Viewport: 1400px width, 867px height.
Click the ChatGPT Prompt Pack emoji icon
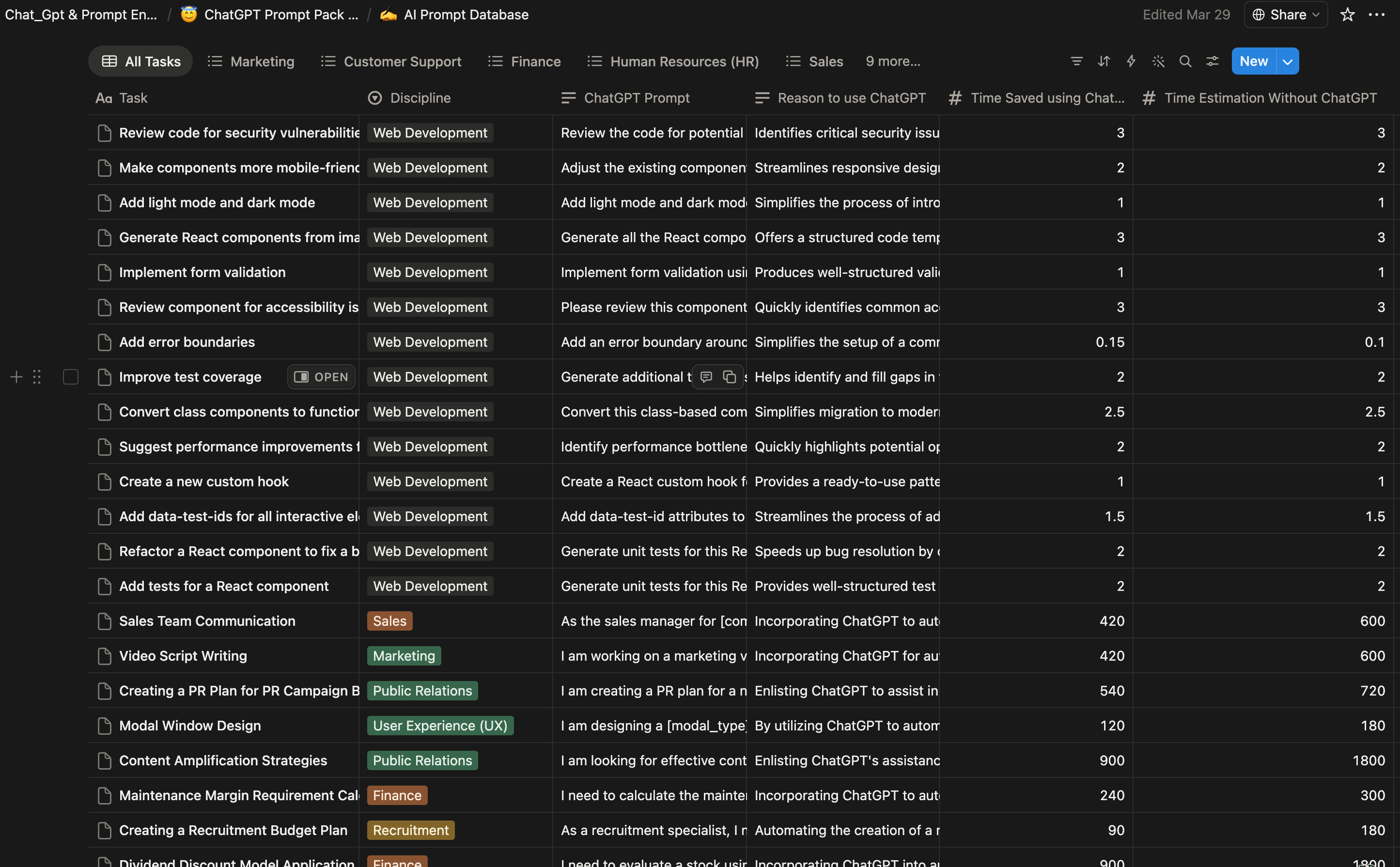(189, 15)
